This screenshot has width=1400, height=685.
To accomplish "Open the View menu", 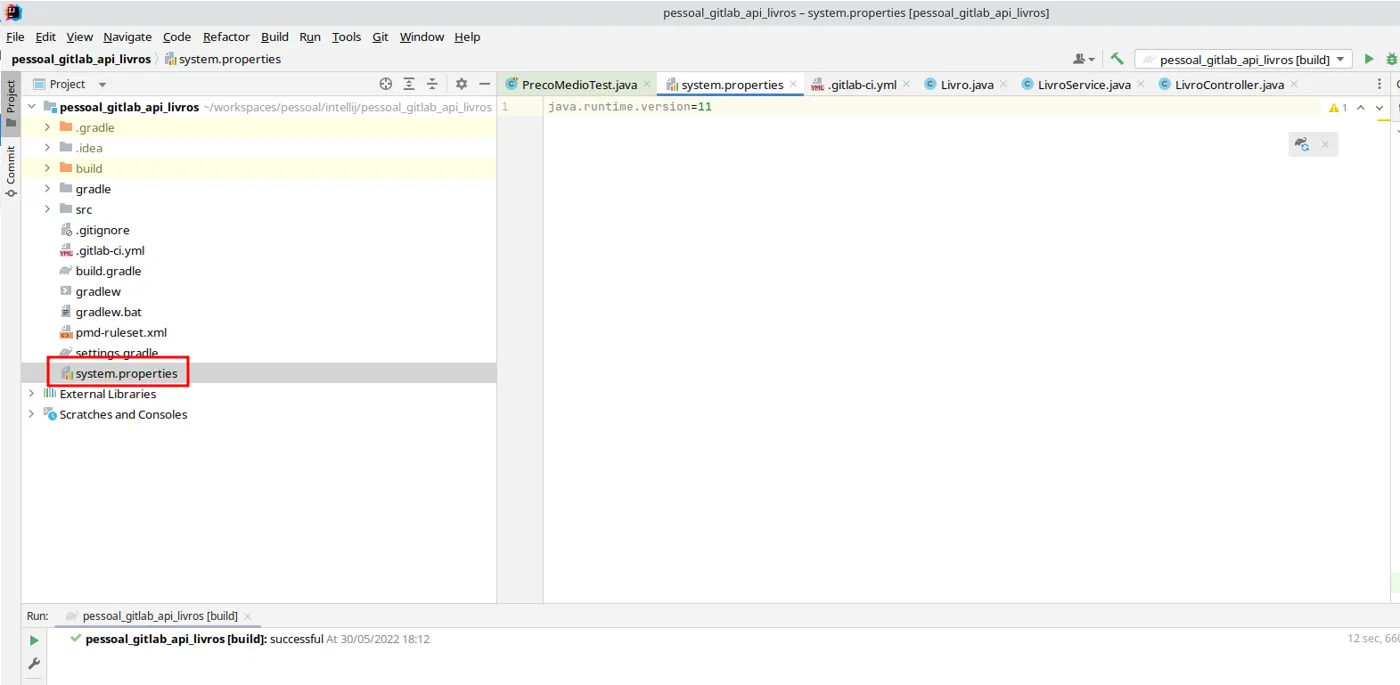I will [79, 37].
